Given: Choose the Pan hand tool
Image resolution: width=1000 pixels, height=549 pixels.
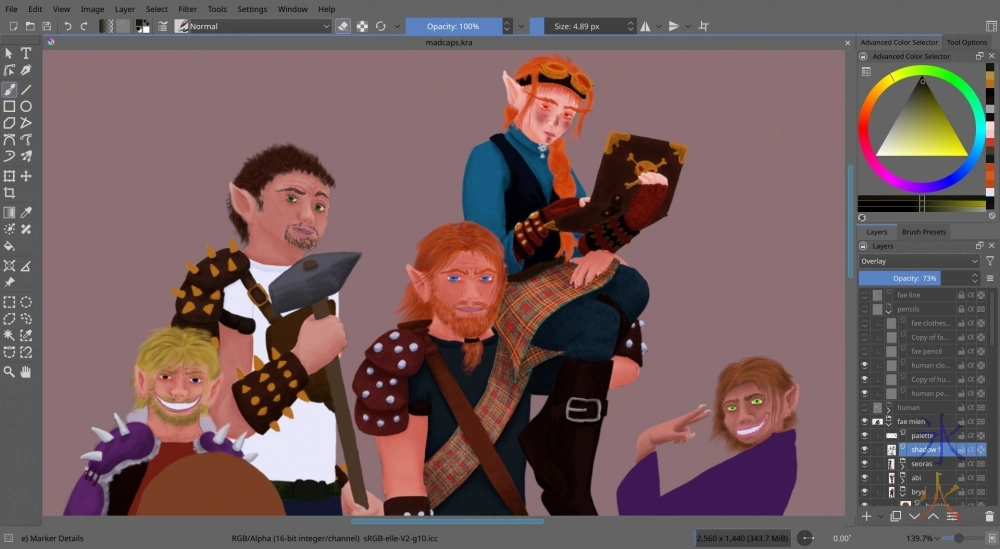Looking at the screenshot, I should 26,372.
